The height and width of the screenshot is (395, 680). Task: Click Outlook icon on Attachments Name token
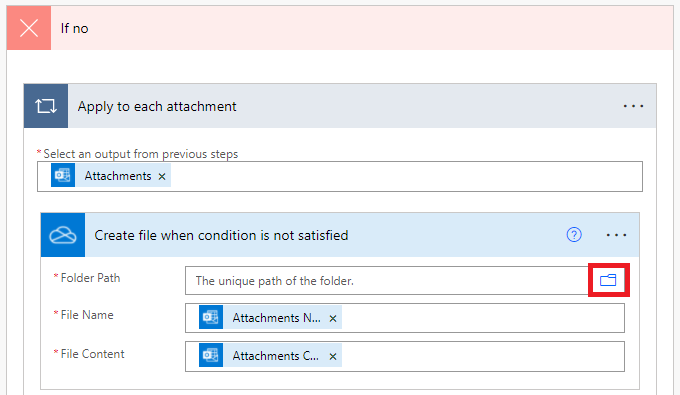pyautogui.click(x=211, y=317)
